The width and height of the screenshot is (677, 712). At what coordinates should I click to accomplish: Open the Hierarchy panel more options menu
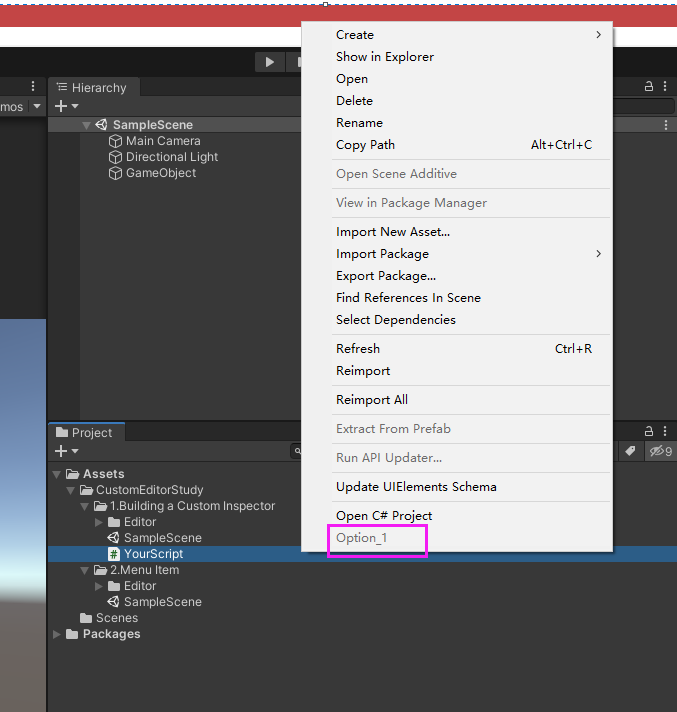665,86
